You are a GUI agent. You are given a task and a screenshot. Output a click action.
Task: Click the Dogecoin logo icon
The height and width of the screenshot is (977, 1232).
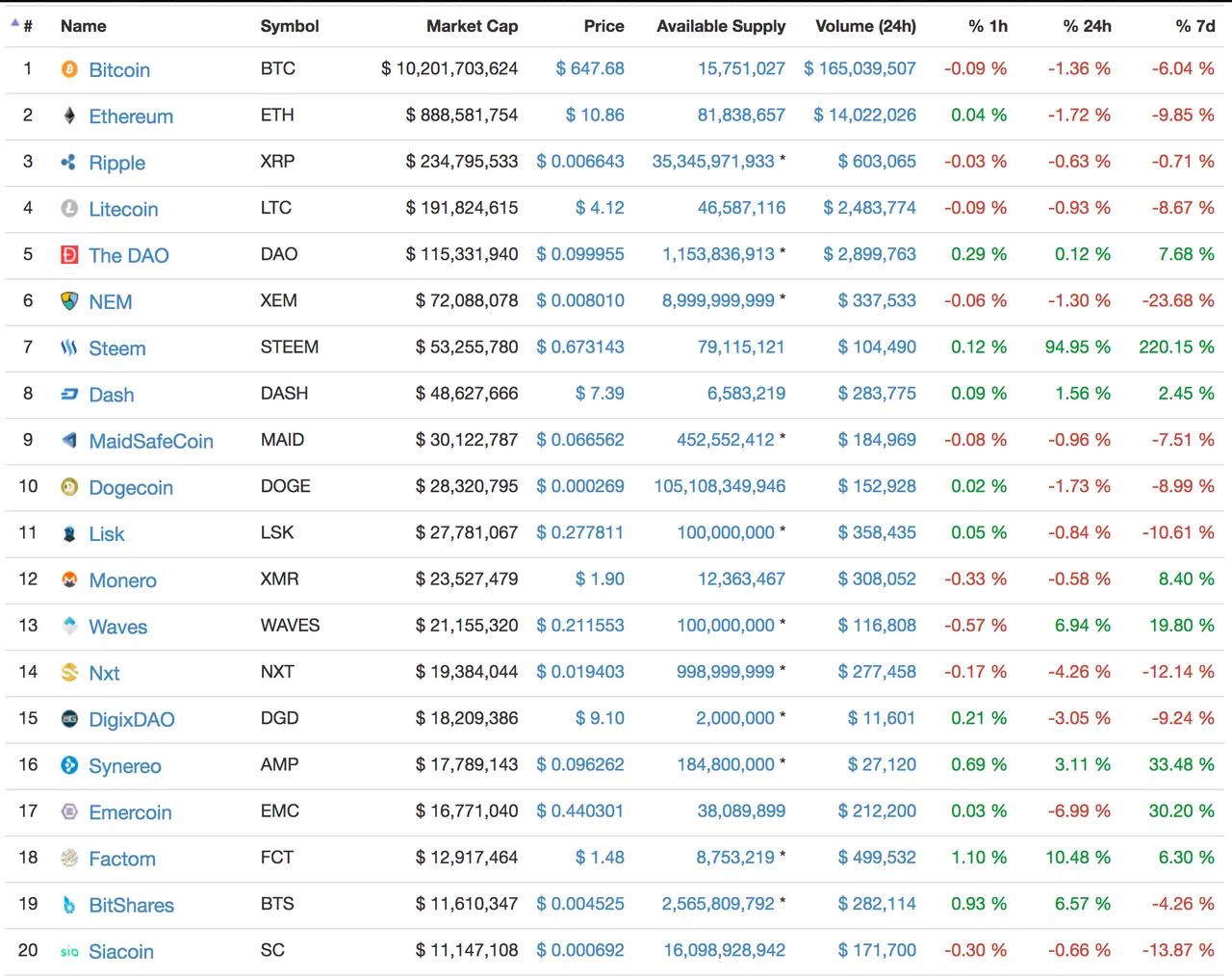pos(69,487)
